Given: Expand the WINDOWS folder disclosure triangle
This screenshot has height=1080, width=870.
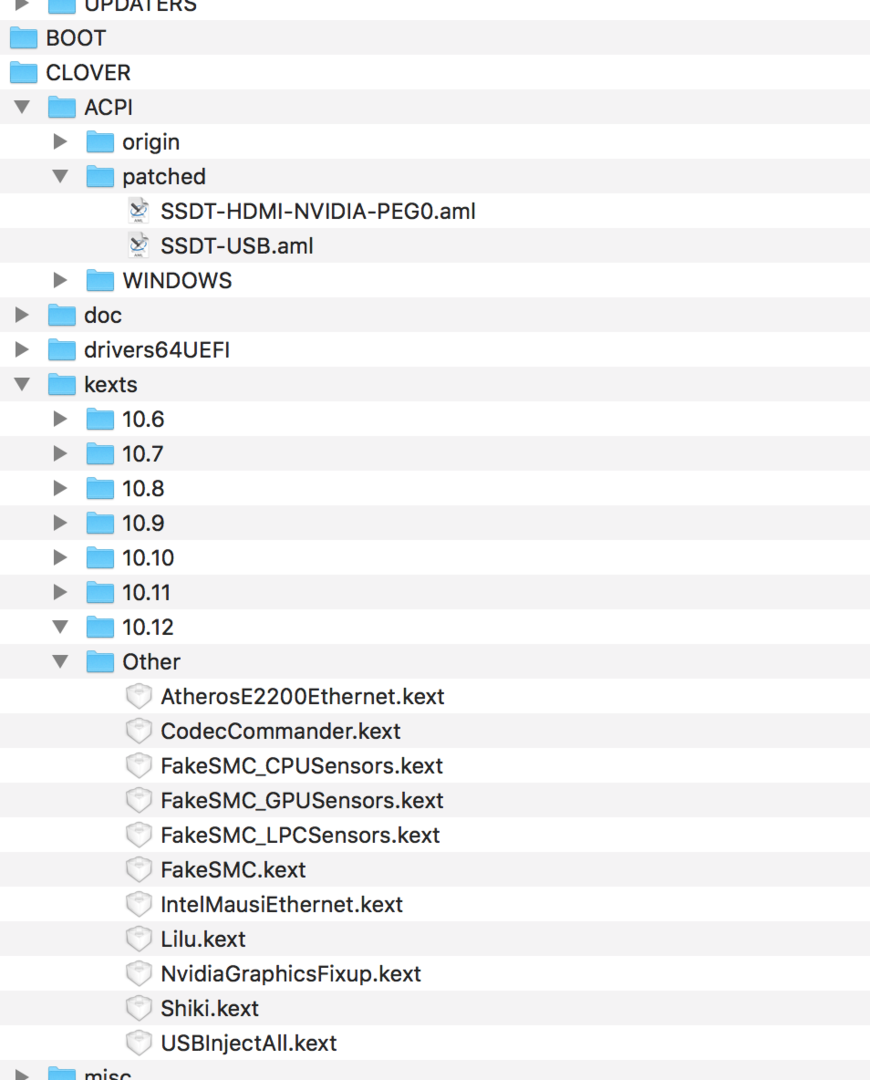Looking at the screenshot, I should [61, 280].
